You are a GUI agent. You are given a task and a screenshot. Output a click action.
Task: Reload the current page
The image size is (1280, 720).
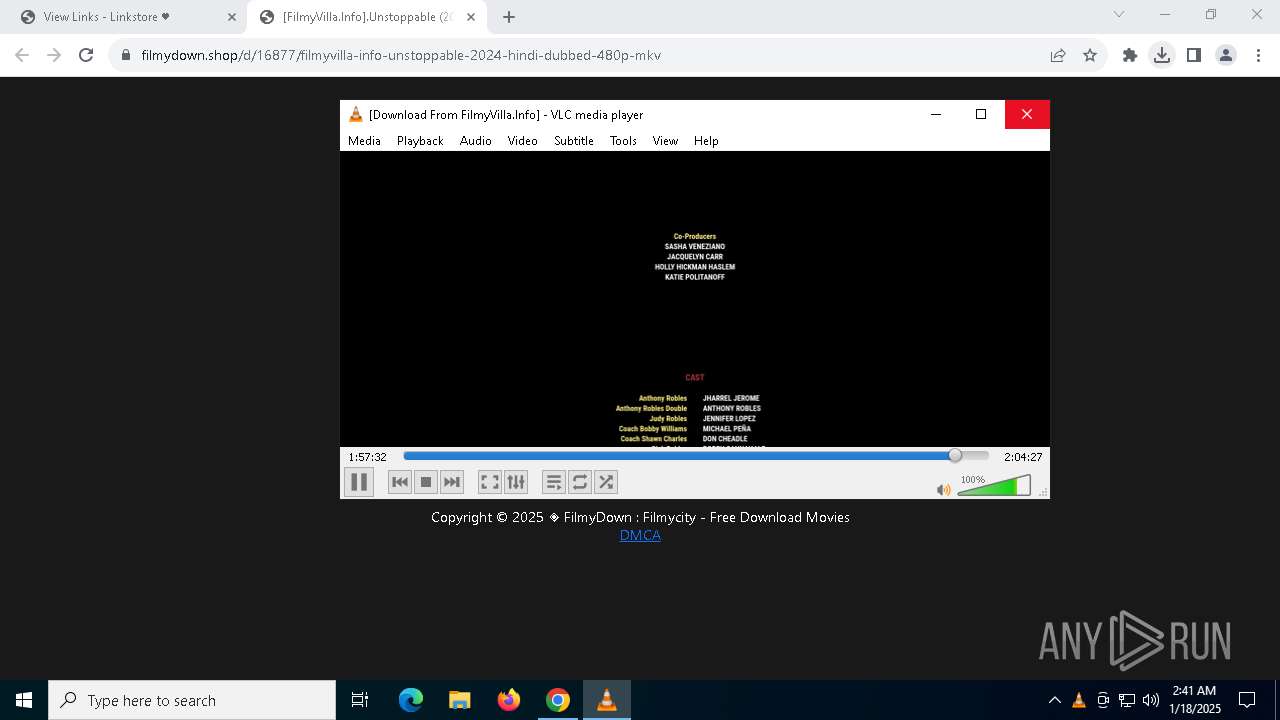tap(86, 55)
